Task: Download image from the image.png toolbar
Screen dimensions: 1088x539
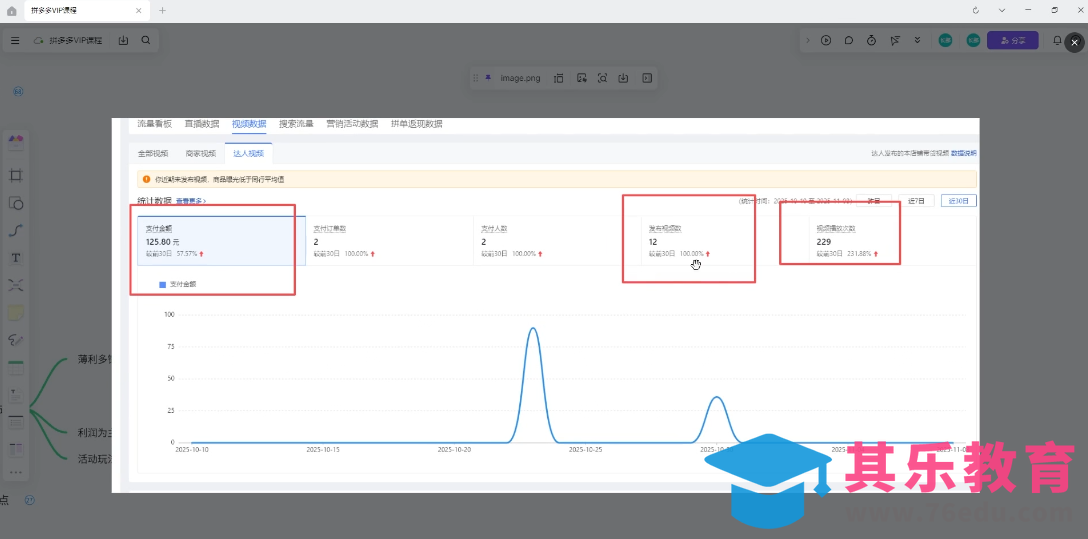Action: point(623,78)
